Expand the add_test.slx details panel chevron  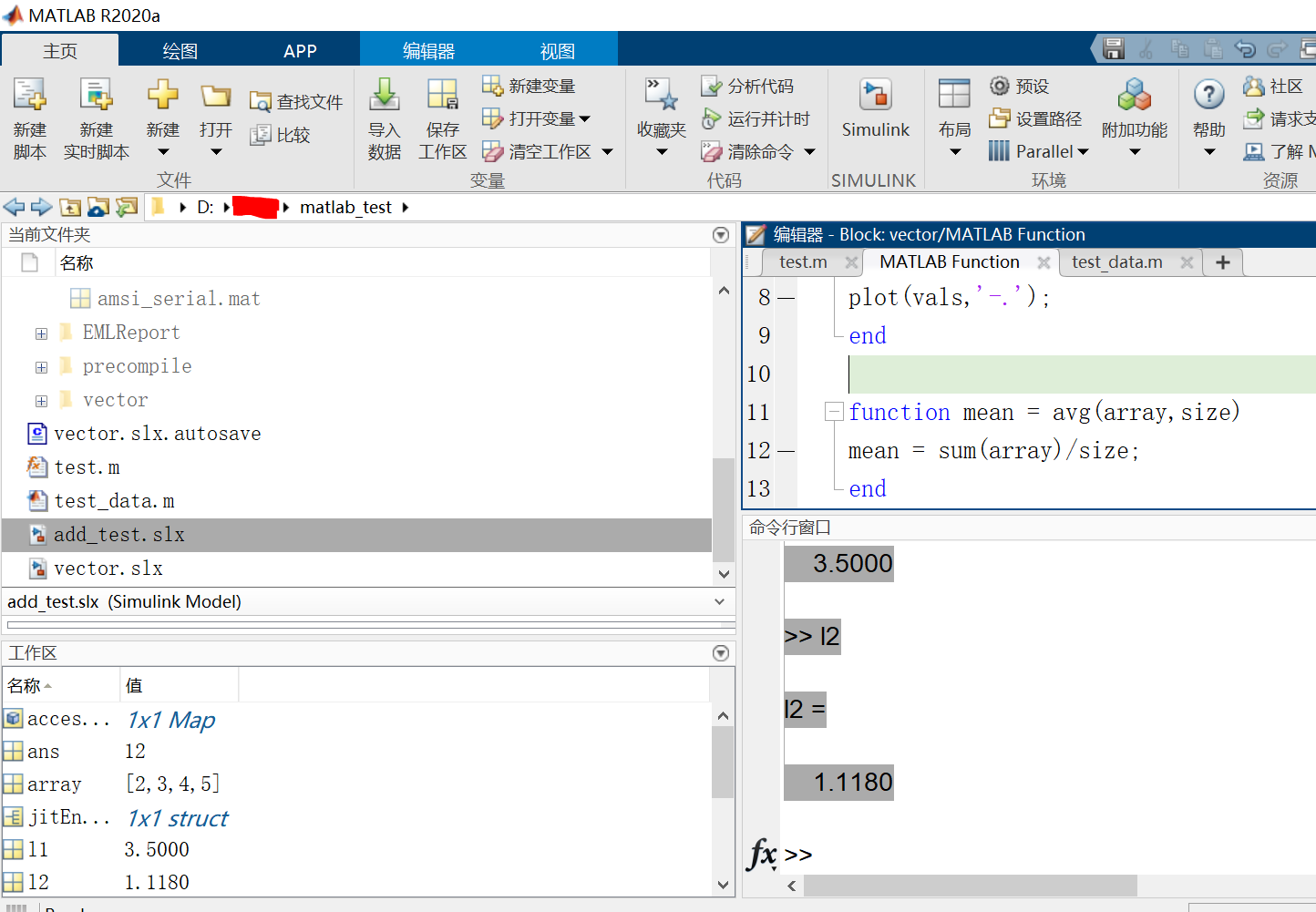[720, 601]
